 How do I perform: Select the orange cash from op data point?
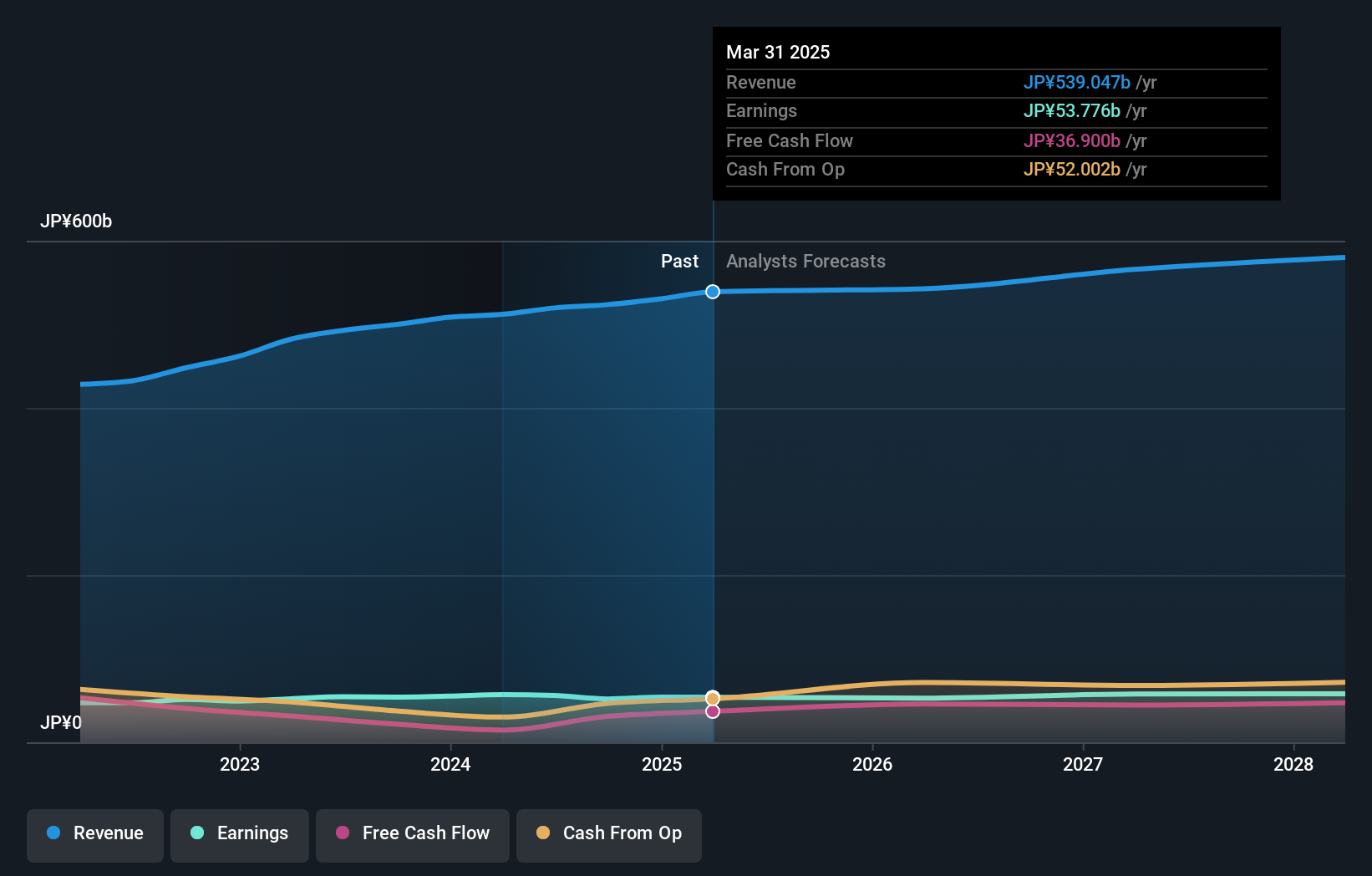click(713, 698)
